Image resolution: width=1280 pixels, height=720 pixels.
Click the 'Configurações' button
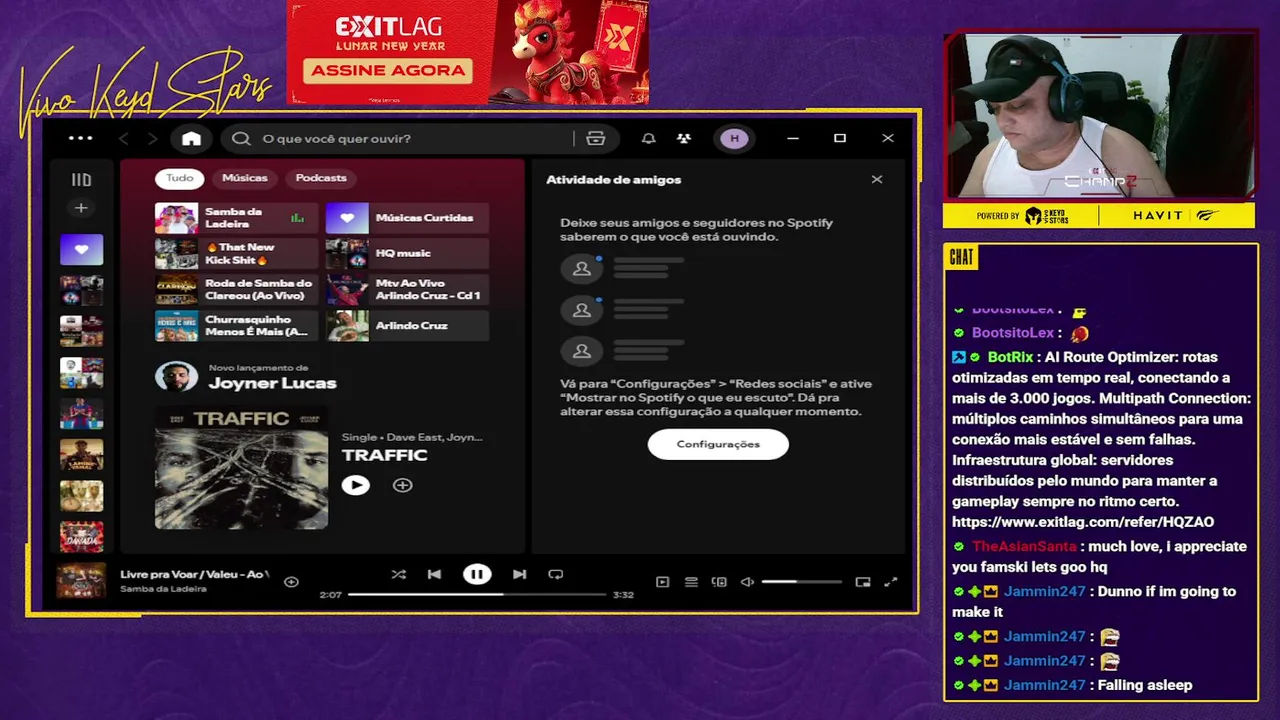(x=718, y=444)
